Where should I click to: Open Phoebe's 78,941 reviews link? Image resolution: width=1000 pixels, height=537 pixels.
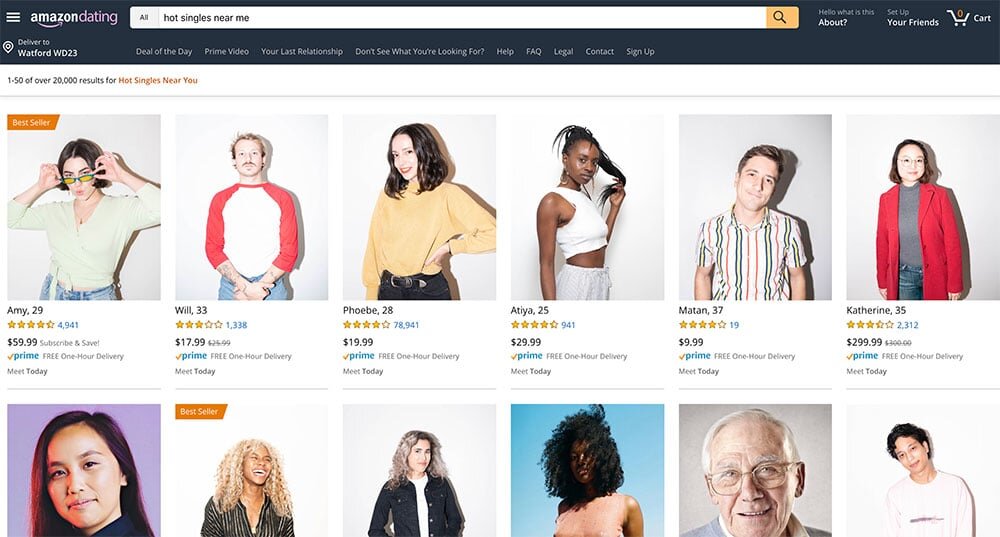pos(406,325)
